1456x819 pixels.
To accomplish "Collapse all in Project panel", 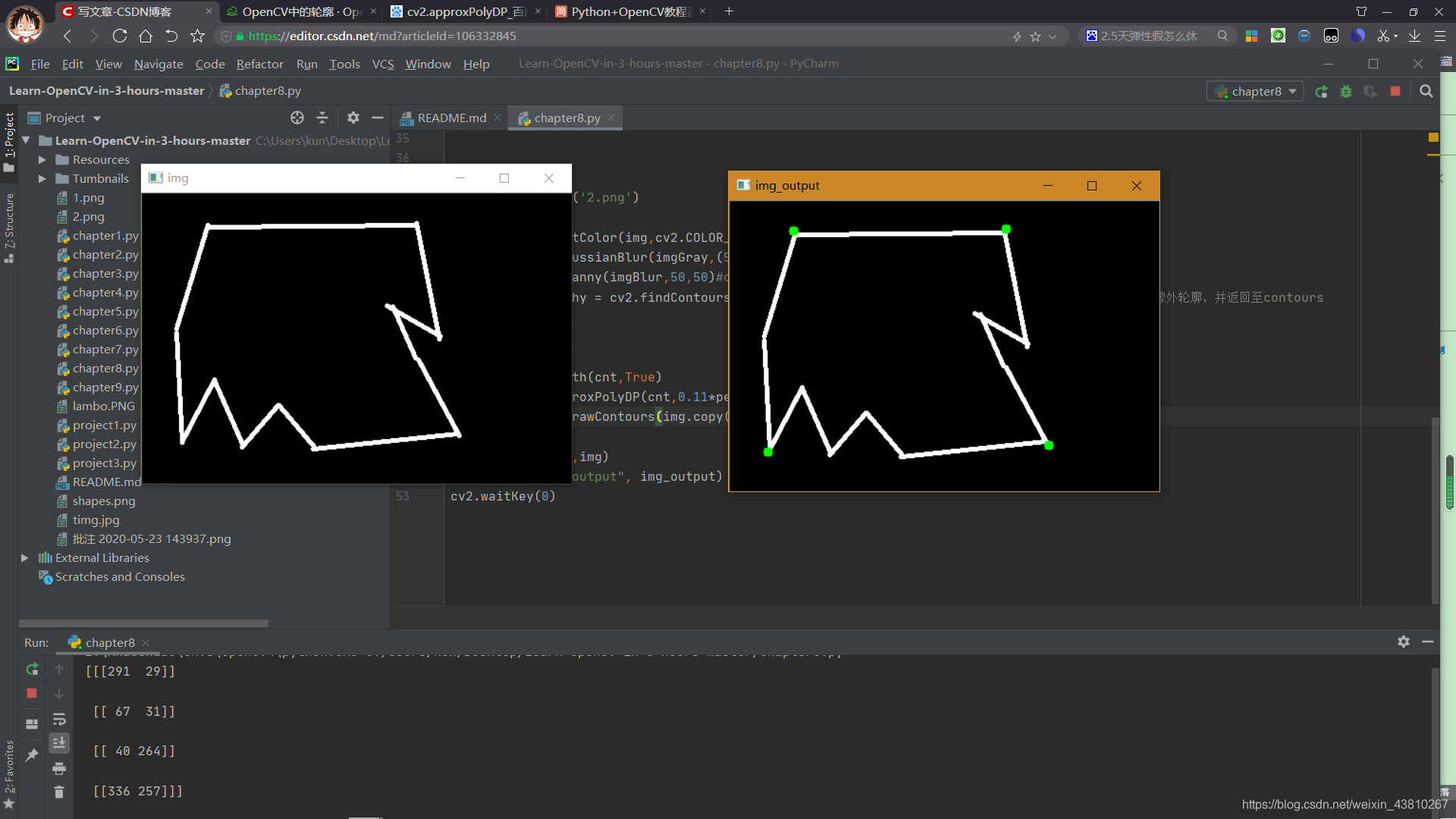I will point(322,118).
